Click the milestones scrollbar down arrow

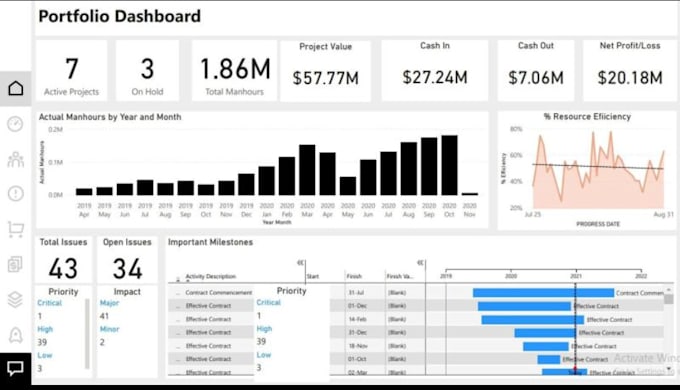click(669, 369)
